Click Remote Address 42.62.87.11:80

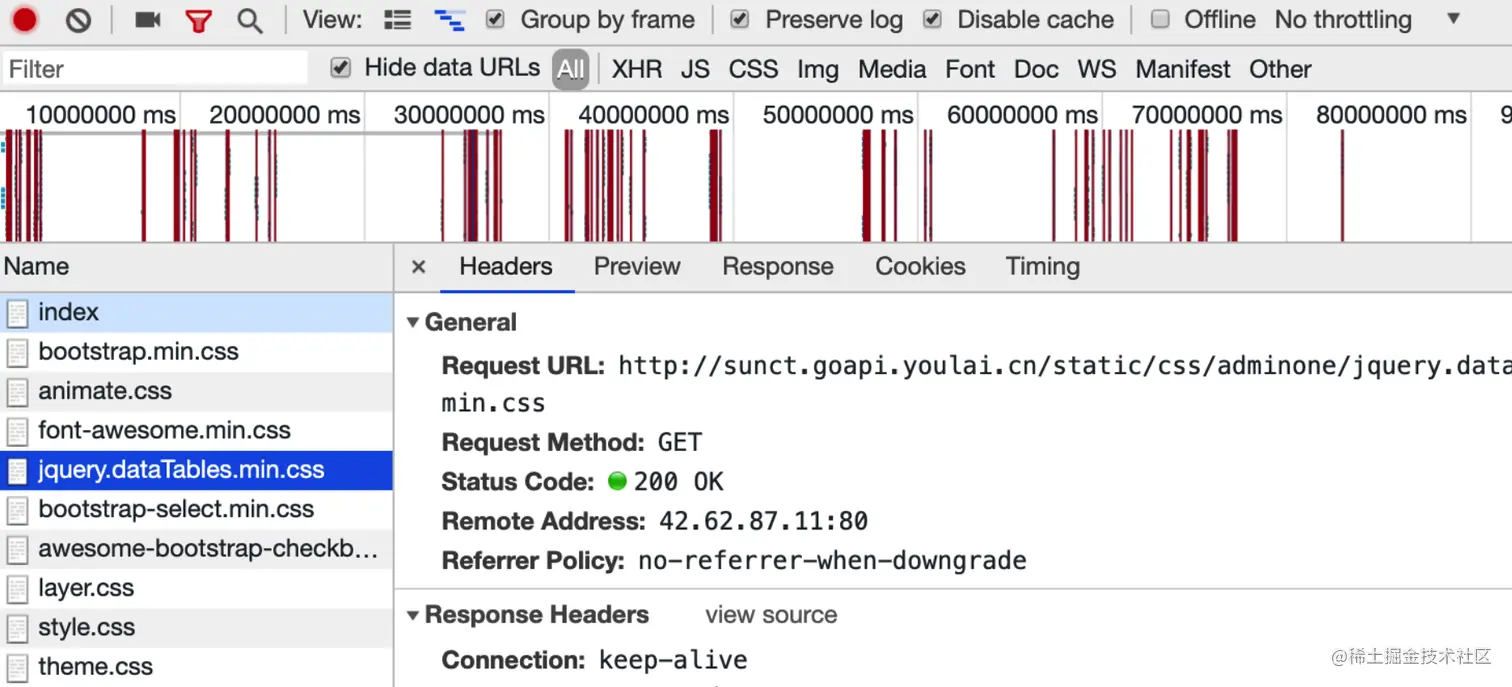click(763, 522)
